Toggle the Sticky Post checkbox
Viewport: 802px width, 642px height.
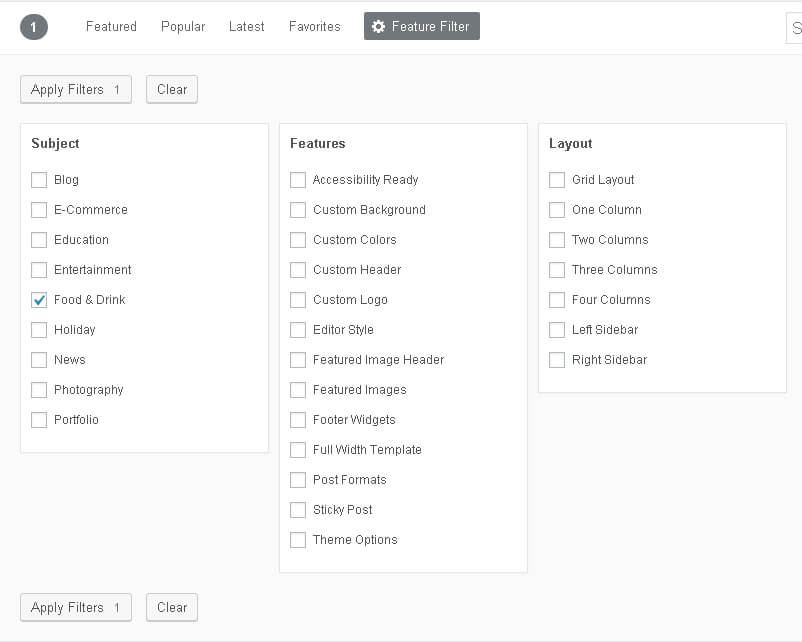pyautogui.click(x=298, y=510)
